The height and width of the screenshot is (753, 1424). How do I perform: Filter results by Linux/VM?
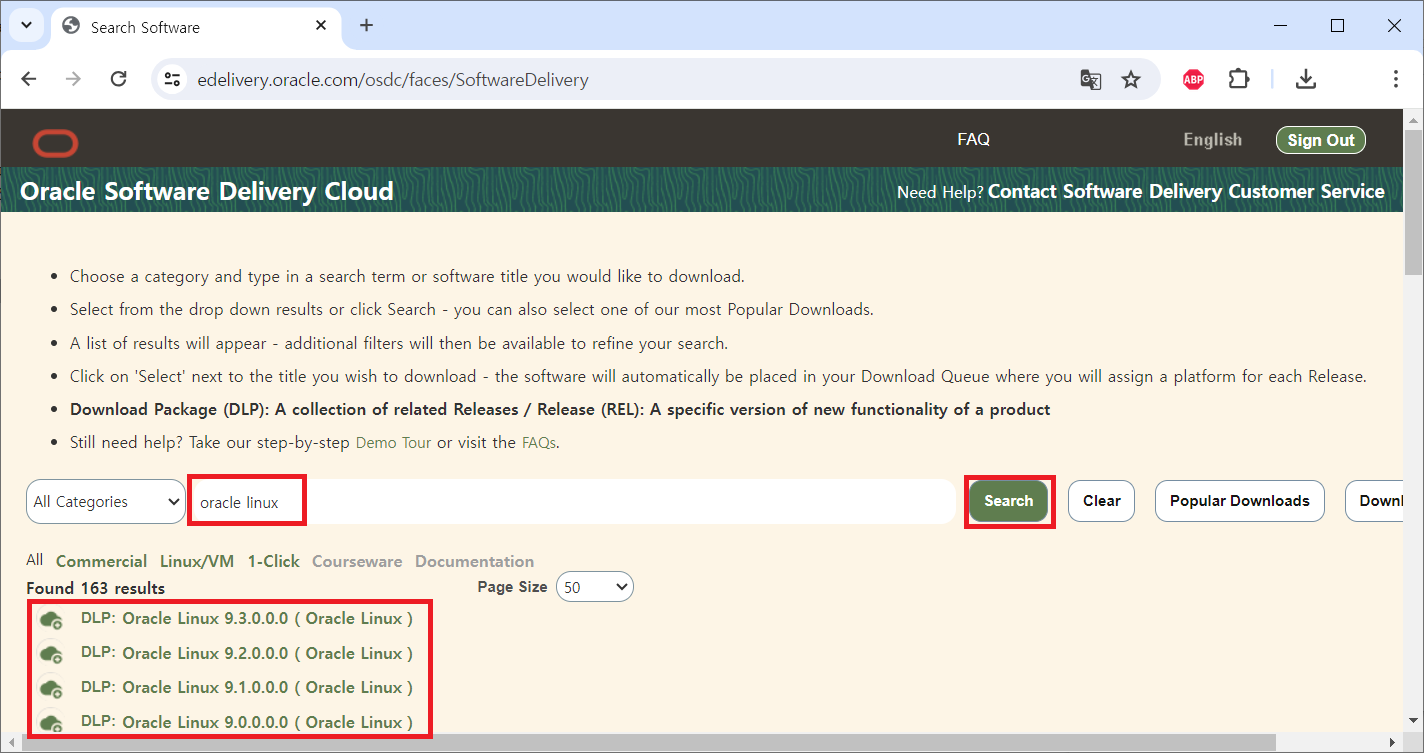197,561
